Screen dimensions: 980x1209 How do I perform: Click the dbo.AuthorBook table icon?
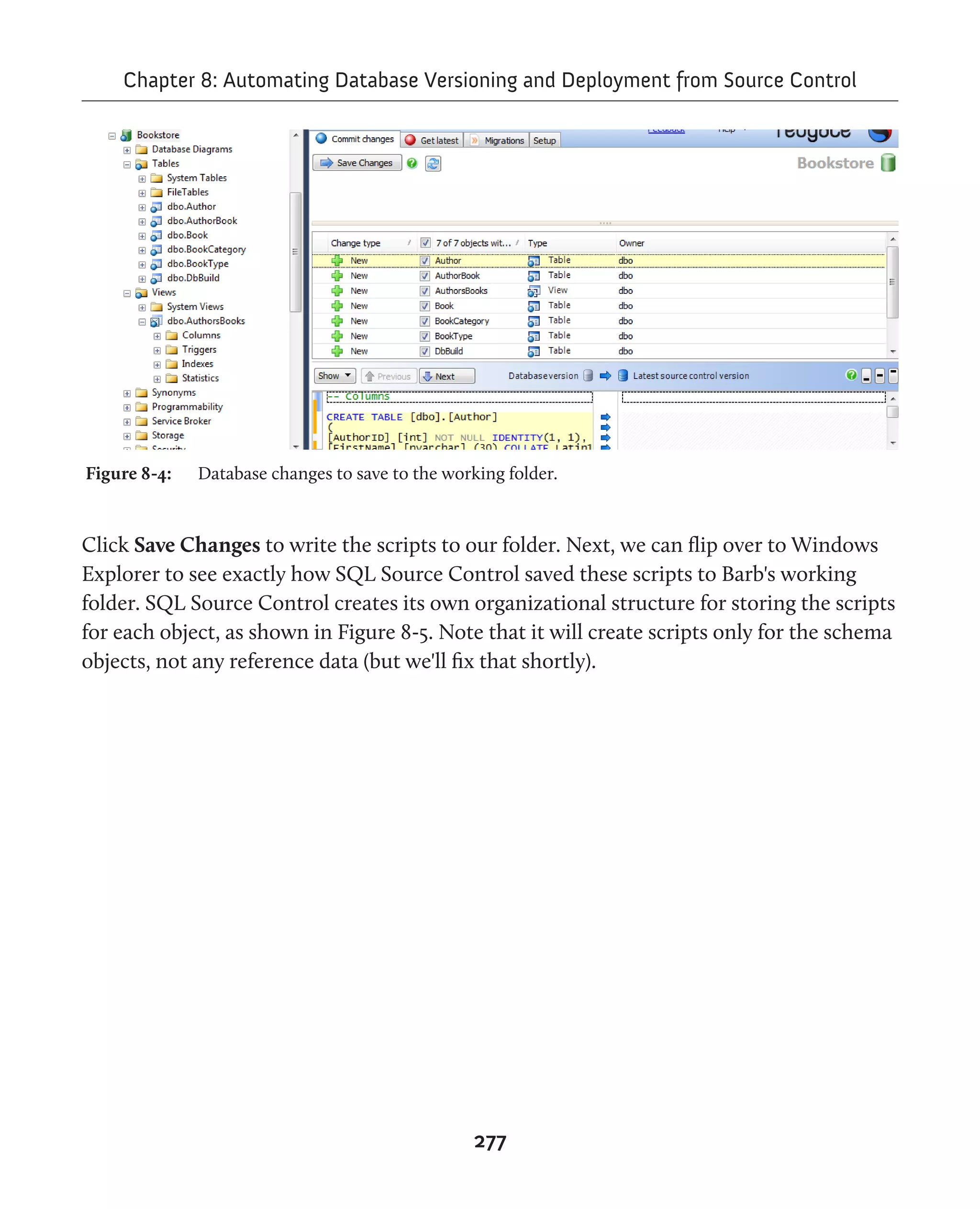click(156, 221)
